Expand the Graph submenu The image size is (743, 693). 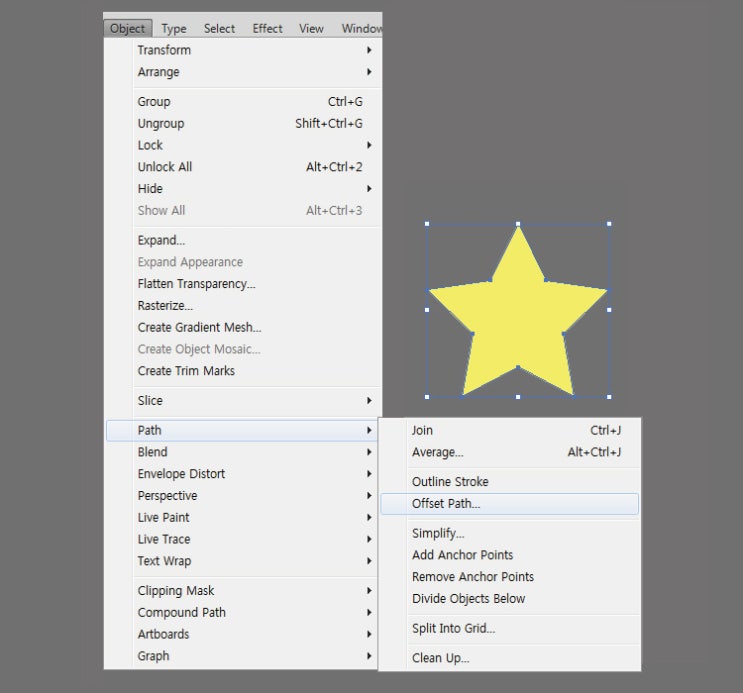242,656
